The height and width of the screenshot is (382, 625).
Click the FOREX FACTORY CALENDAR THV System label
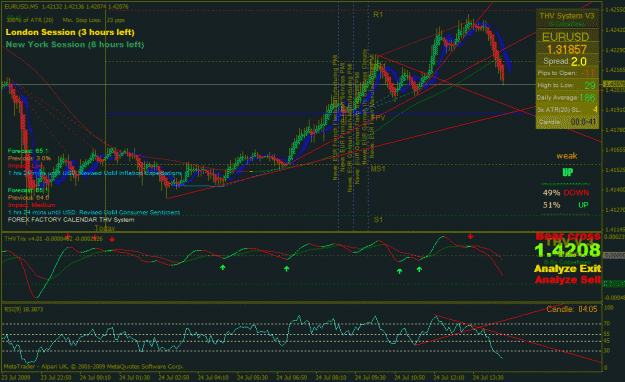click(71, 220)
